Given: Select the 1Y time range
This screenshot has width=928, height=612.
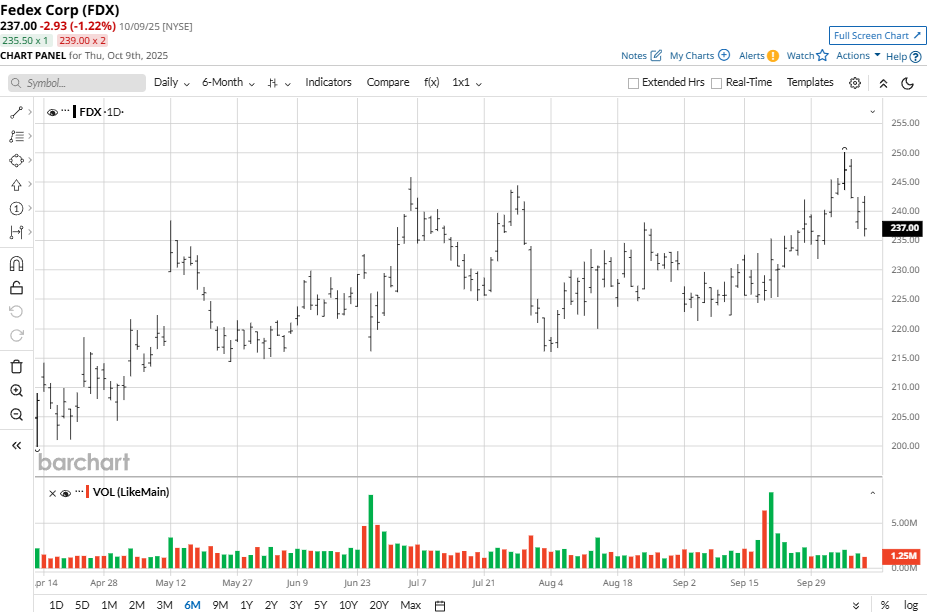Looking at the screenshot, I should tap(246, 605).
